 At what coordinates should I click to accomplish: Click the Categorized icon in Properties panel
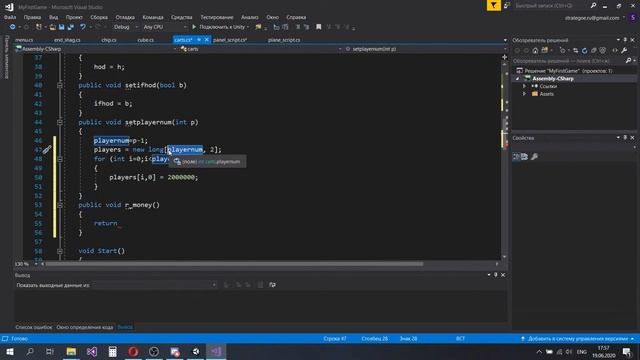point(516,157)
